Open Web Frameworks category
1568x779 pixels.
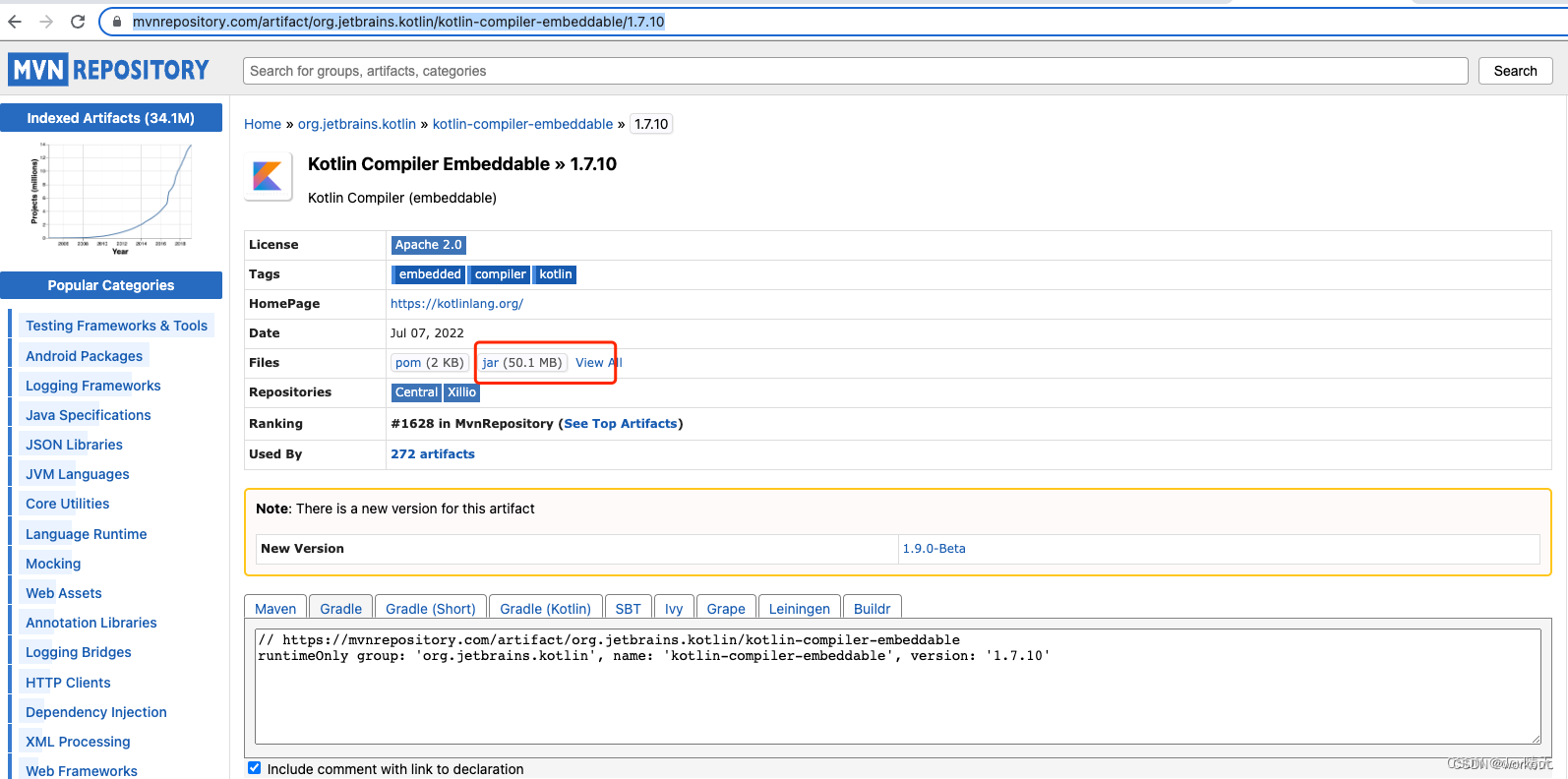coord(81,771)
